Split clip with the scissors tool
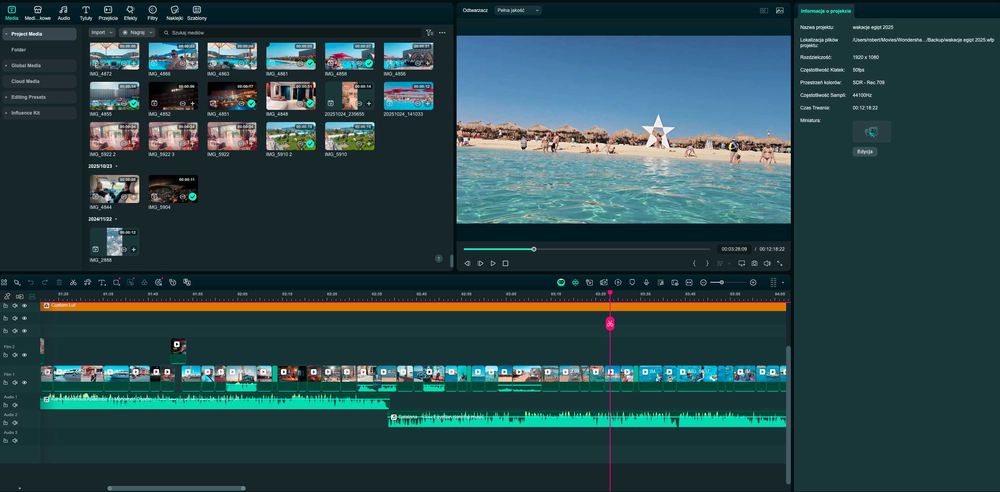 [73, 283]
